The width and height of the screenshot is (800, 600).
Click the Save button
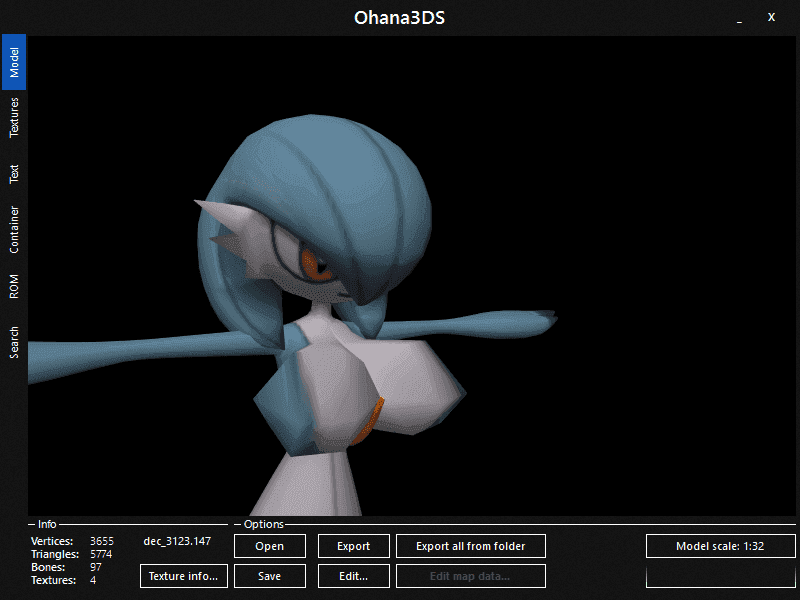point(269,576)
